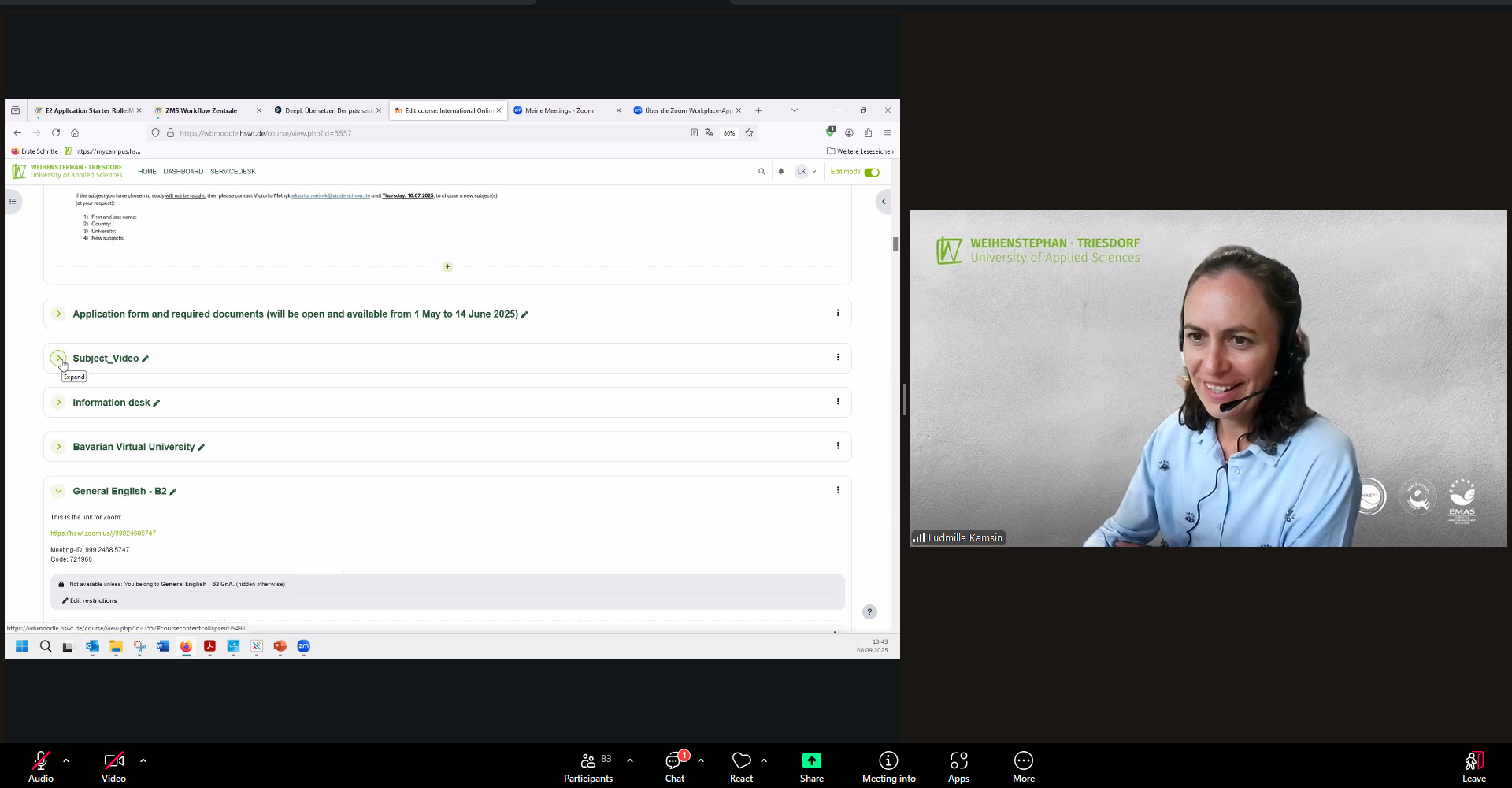Switch to ZMS Workflow Zentrale tab
Screen dimensions: 1512x788
202,110
